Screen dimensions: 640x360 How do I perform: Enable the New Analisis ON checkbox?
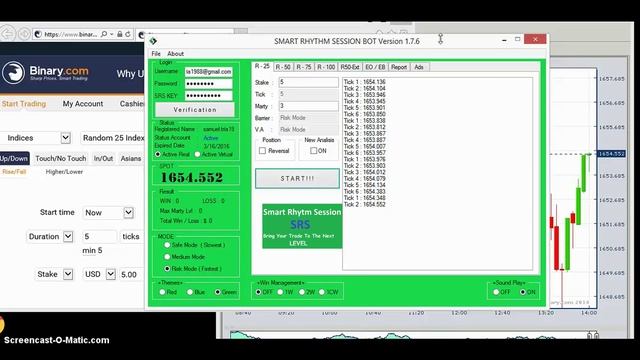pos(313,151)
